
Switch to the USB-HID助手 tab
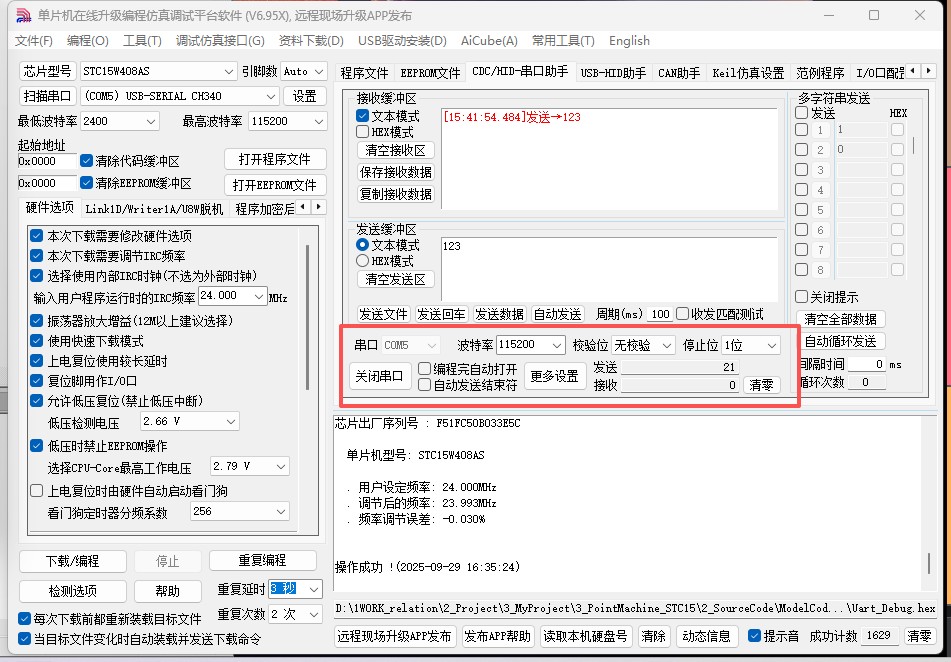pyautogui.click(x=613, y=73)
